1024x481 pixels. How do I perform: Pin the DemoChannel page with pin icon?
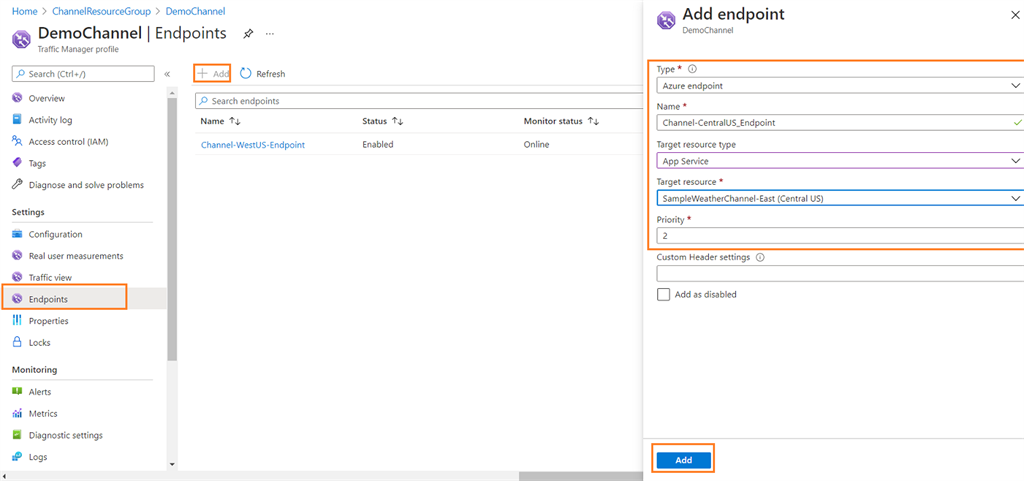tap(248, 33)
